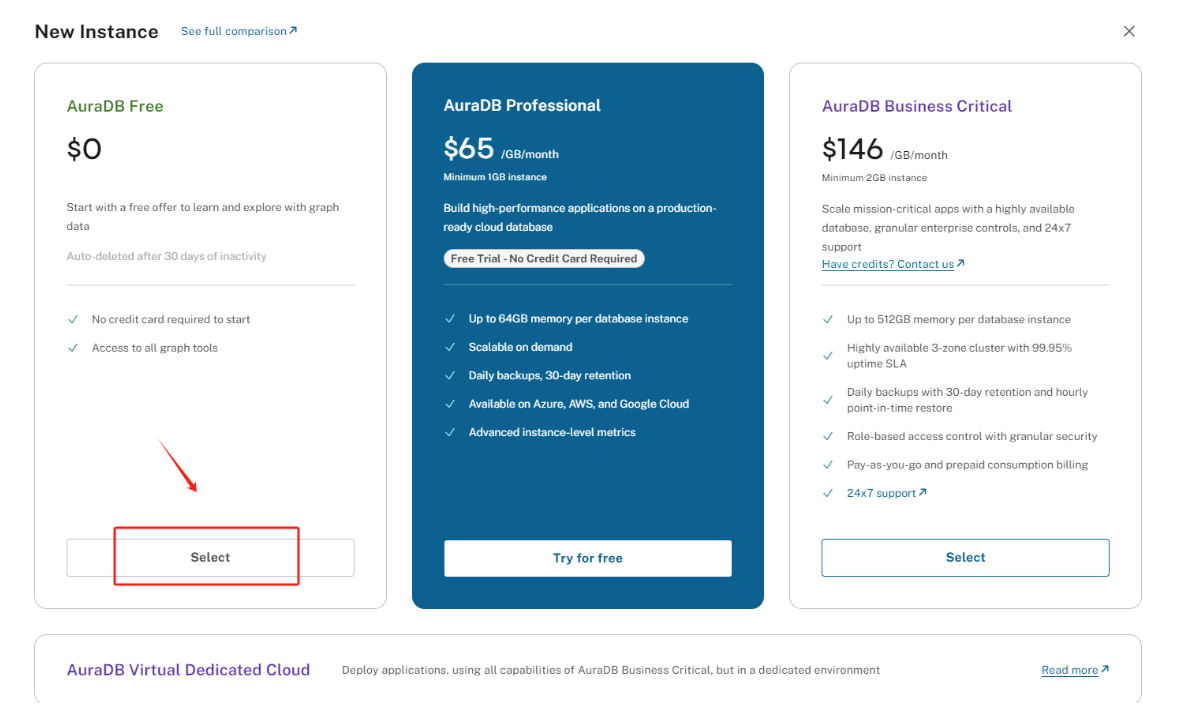Click the 'AuraDB Virtual Dedicated Cloud' heading
Screen dimensions: 1178x724
tap(188, 670)
